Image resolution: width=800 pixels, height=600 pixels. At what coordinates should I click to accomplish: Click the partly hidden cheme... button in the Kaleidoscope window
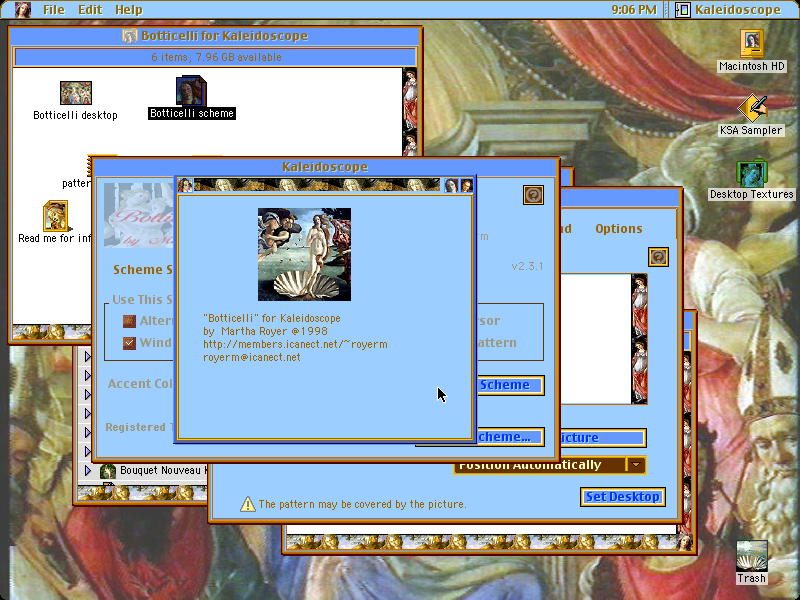(x=510, y=437)
